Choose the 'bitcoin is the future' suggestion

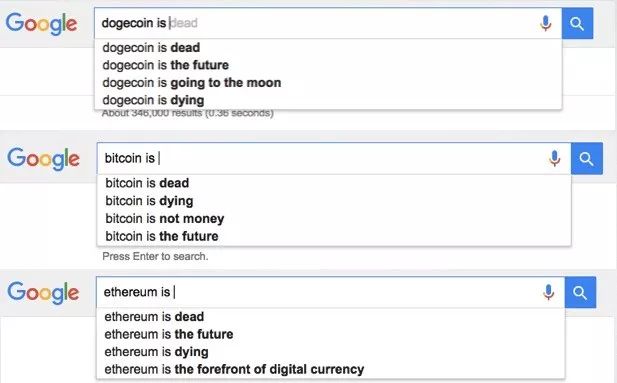click(334, 236)
